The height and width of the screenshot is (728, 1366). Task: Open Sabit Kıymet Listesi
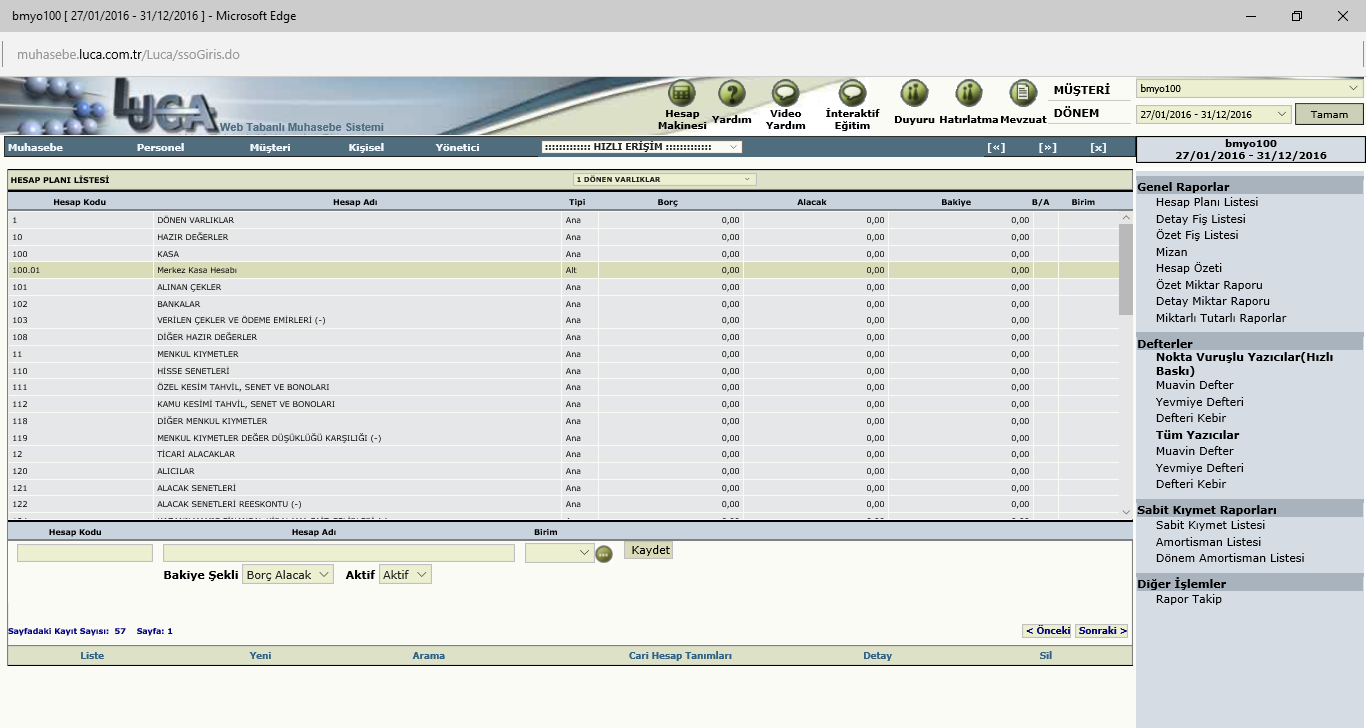click(1210, 525)
